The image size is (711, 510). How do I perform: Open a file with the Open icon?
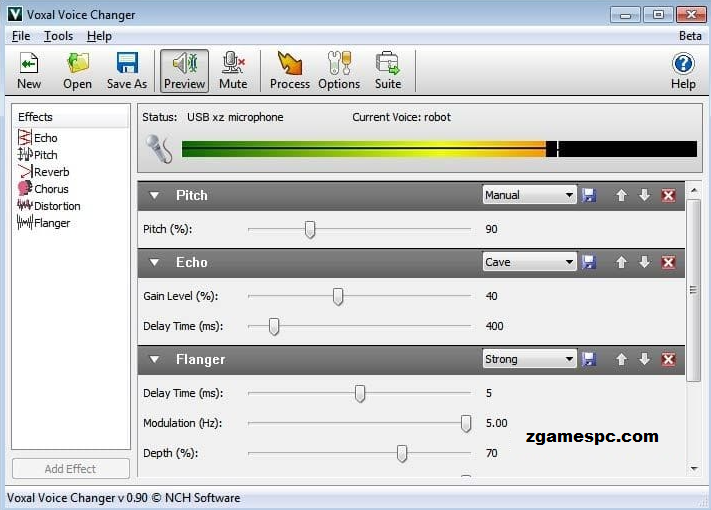tap(78, 70)
